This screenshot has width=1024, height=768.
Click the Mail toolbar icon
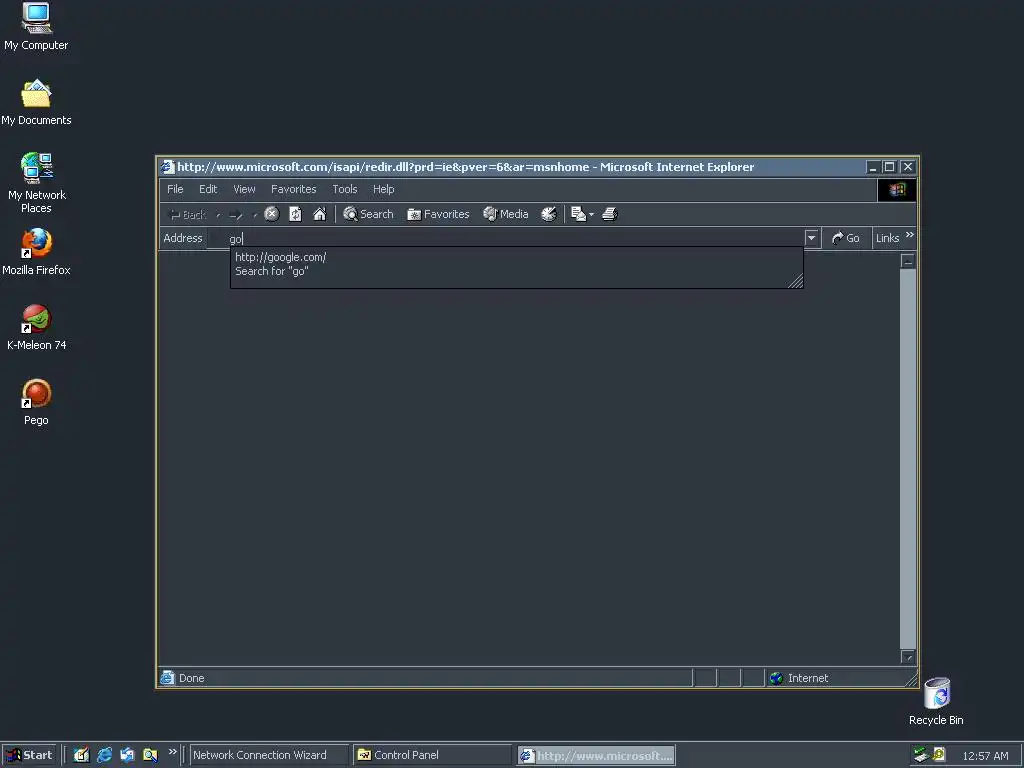click(x=578, y=214)
